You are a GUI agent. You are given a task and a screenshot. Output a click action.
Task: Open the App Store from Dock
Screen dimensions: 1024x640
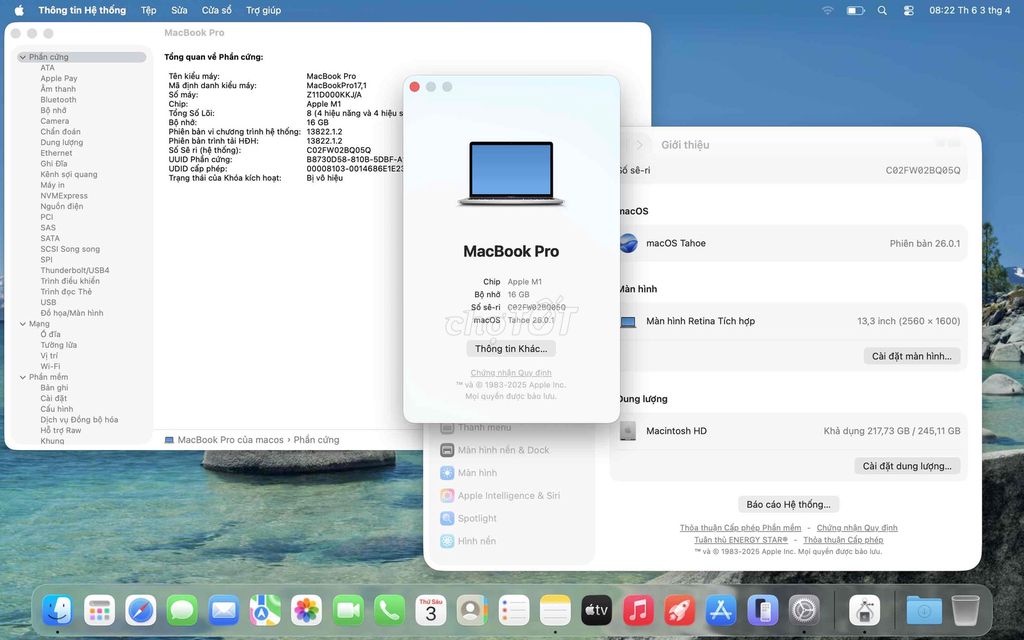(x=721, y=611)
